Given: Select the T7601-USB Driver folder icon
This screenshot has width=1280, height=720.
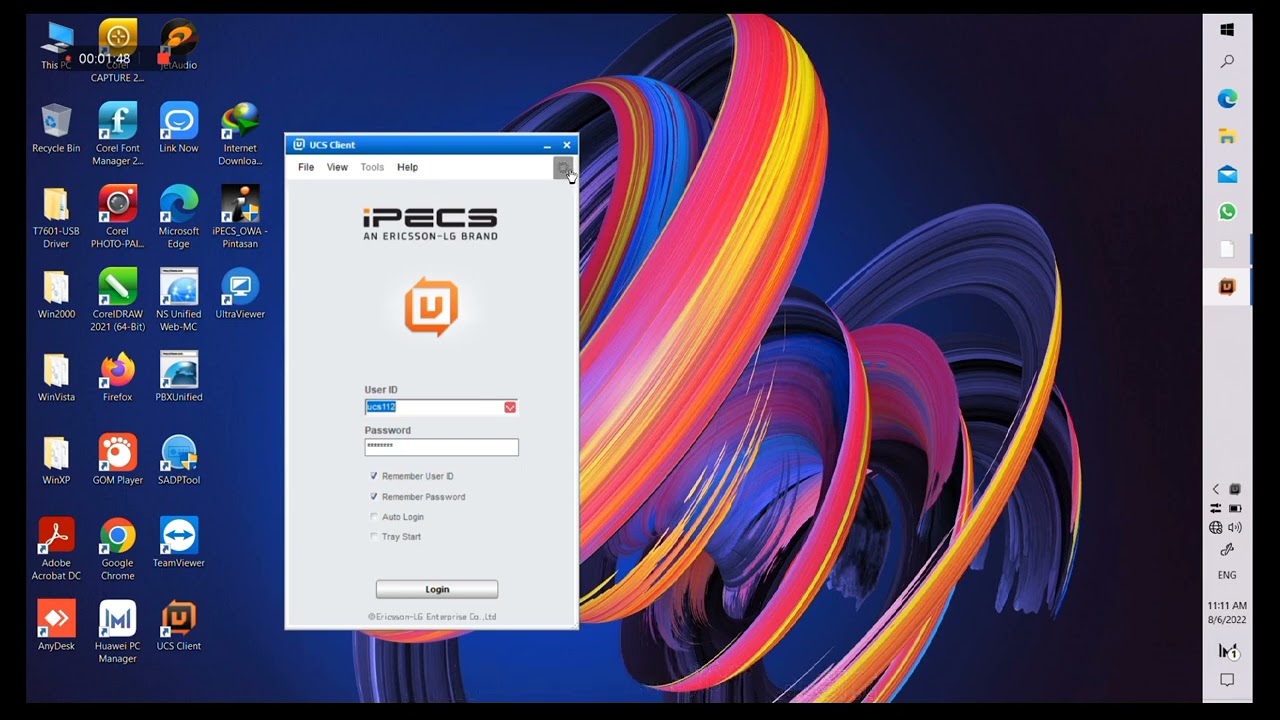Looking at the screenshot, I should coord(56,217).
